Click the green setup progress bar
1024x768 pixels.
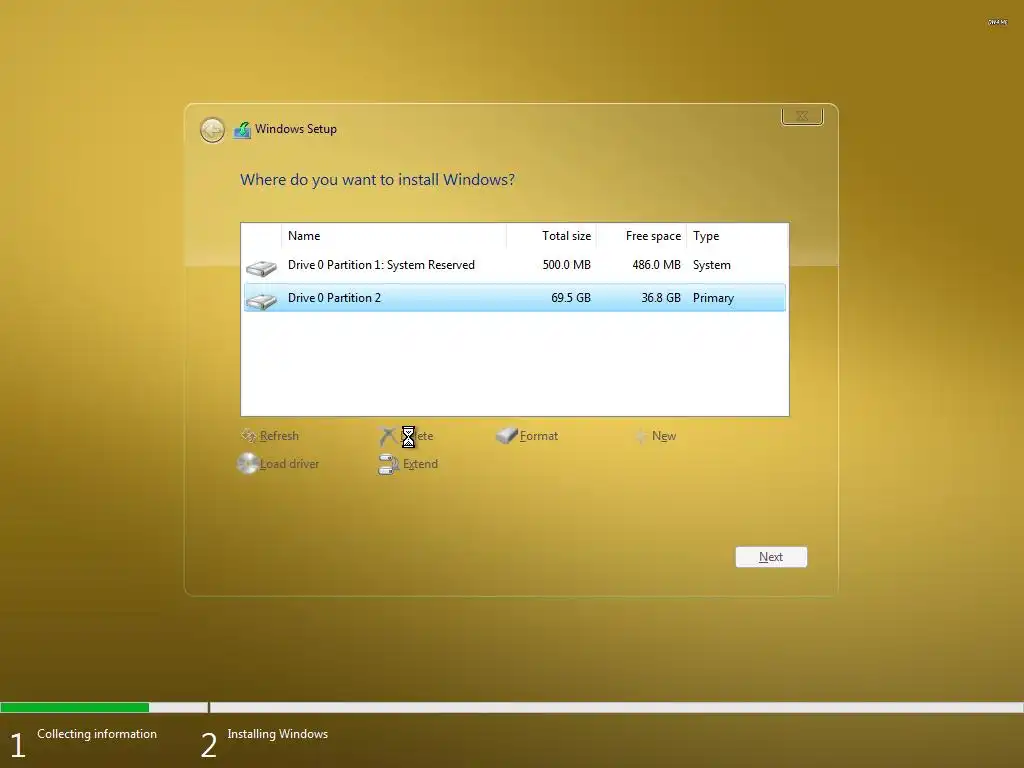74,707
